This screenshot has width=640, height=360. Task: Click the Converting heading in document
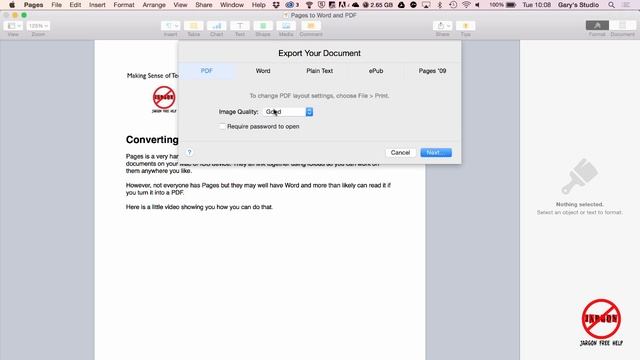[152, 140]
